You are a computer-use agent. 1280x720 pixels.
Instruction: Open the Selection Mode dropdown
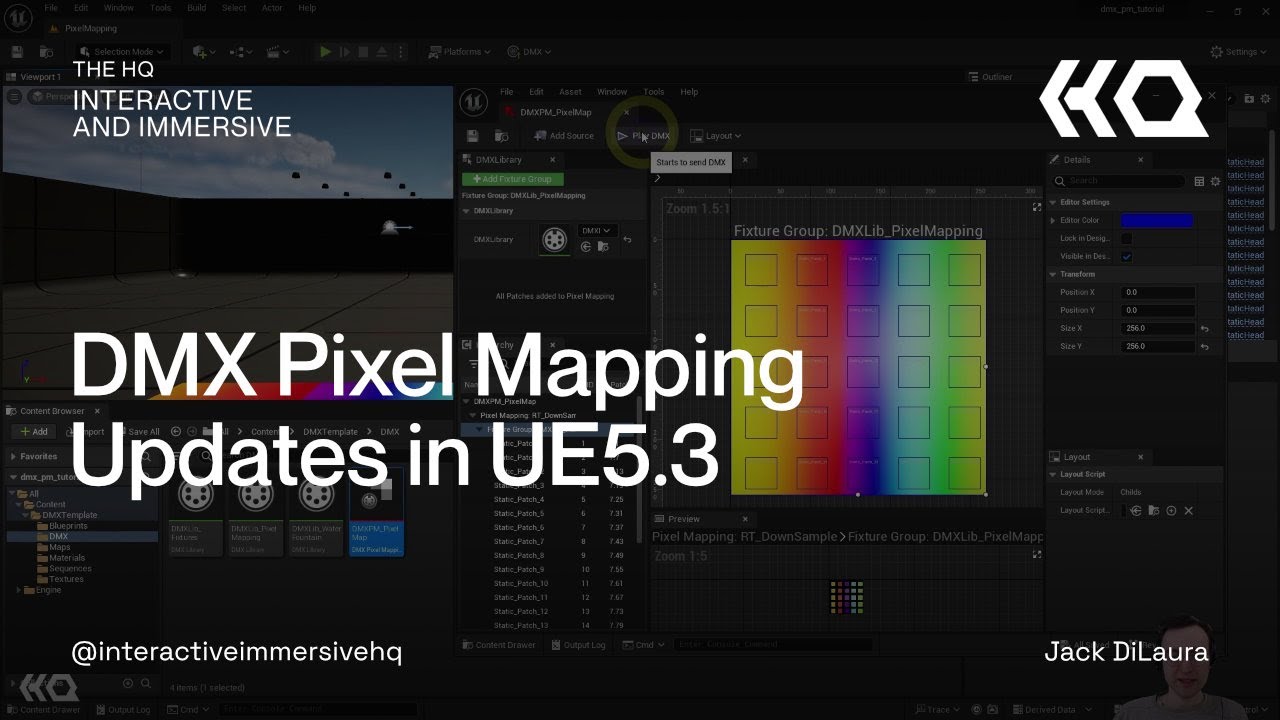(122, 52)
